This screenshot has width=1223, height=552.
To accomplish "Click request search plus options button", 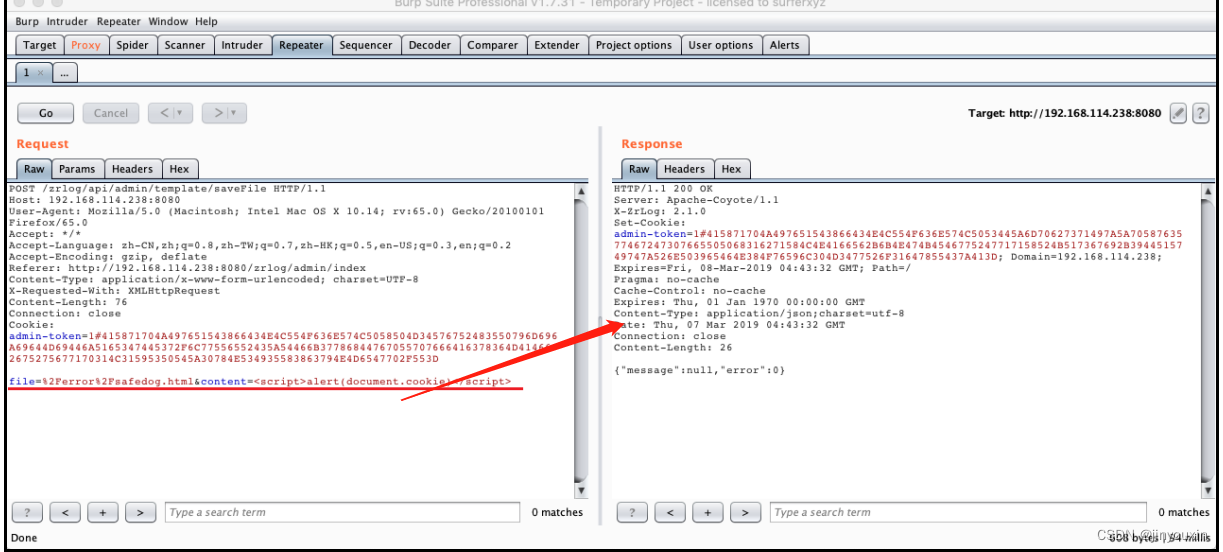I will (x=102, y=512).
